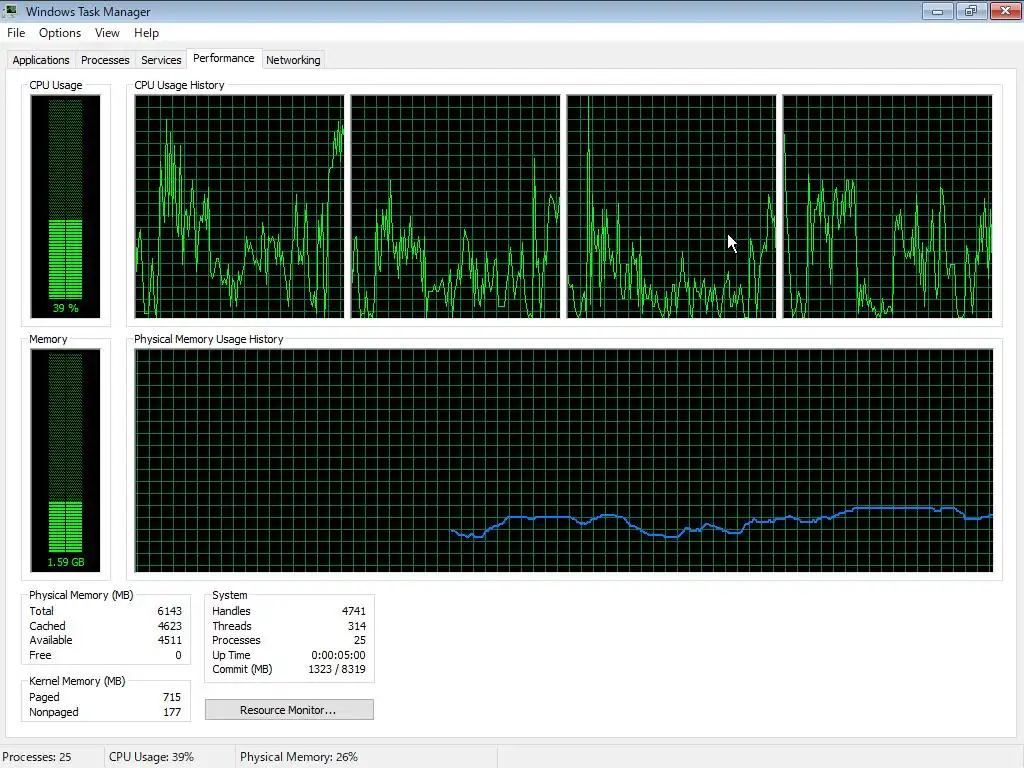Image resolution: width=1024 pixels, height=768 pixels.
Task: Click the Paged kernel memory value 715
Action: pyautogui.click(x=172, y=697)
